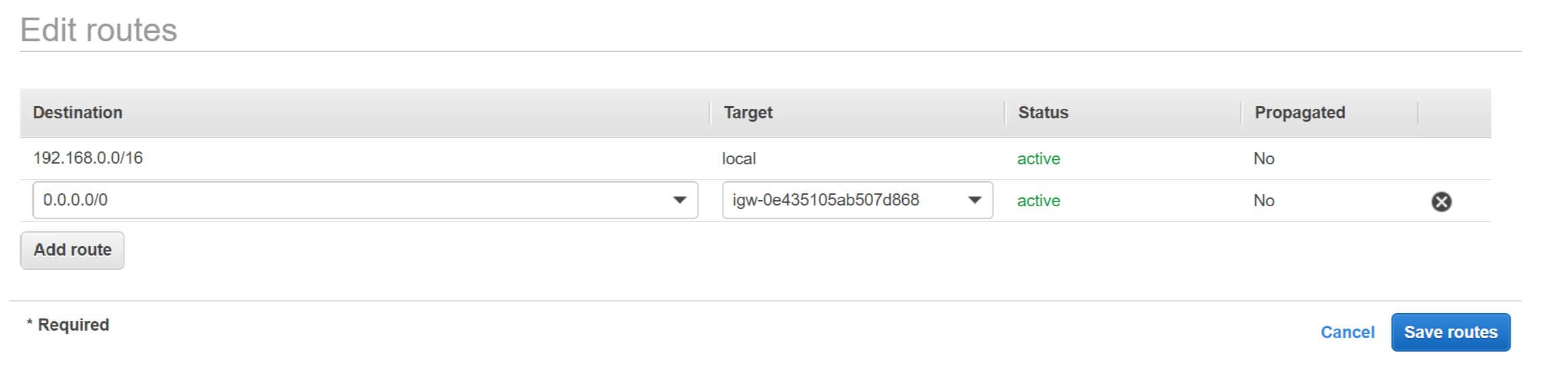Click the Propagated column header
The width and height of the screenshot is (1568, 382).
point(1299,112)
